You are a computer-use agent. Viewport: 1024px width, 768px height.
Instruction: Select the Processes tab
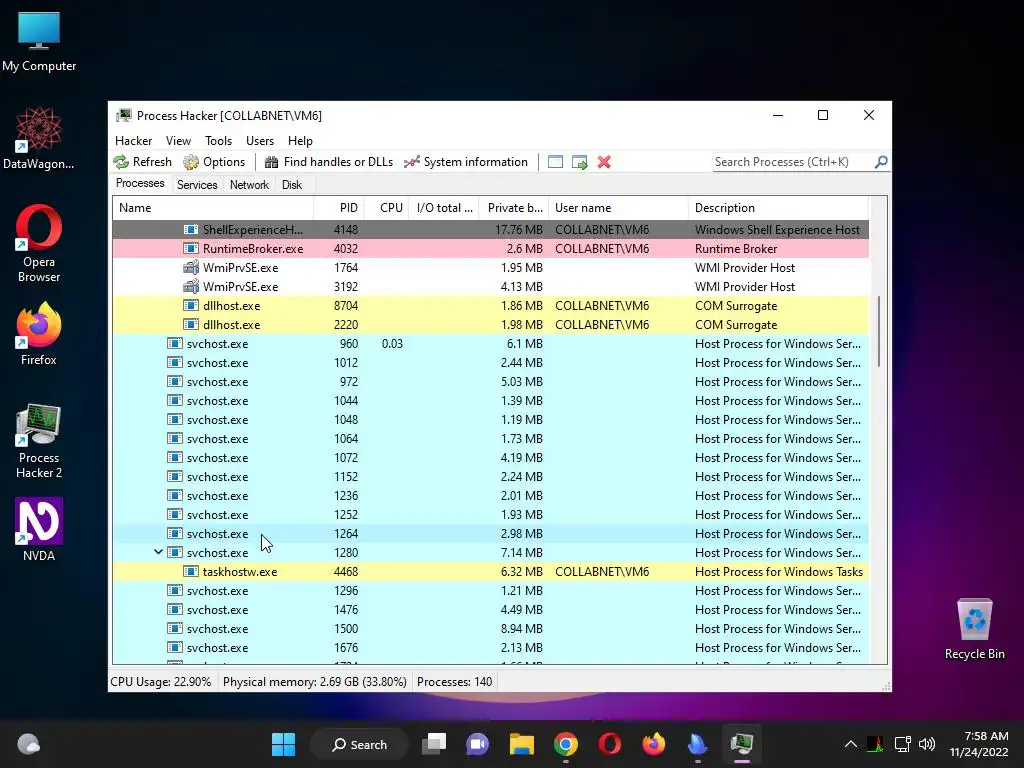coord(140,184)
